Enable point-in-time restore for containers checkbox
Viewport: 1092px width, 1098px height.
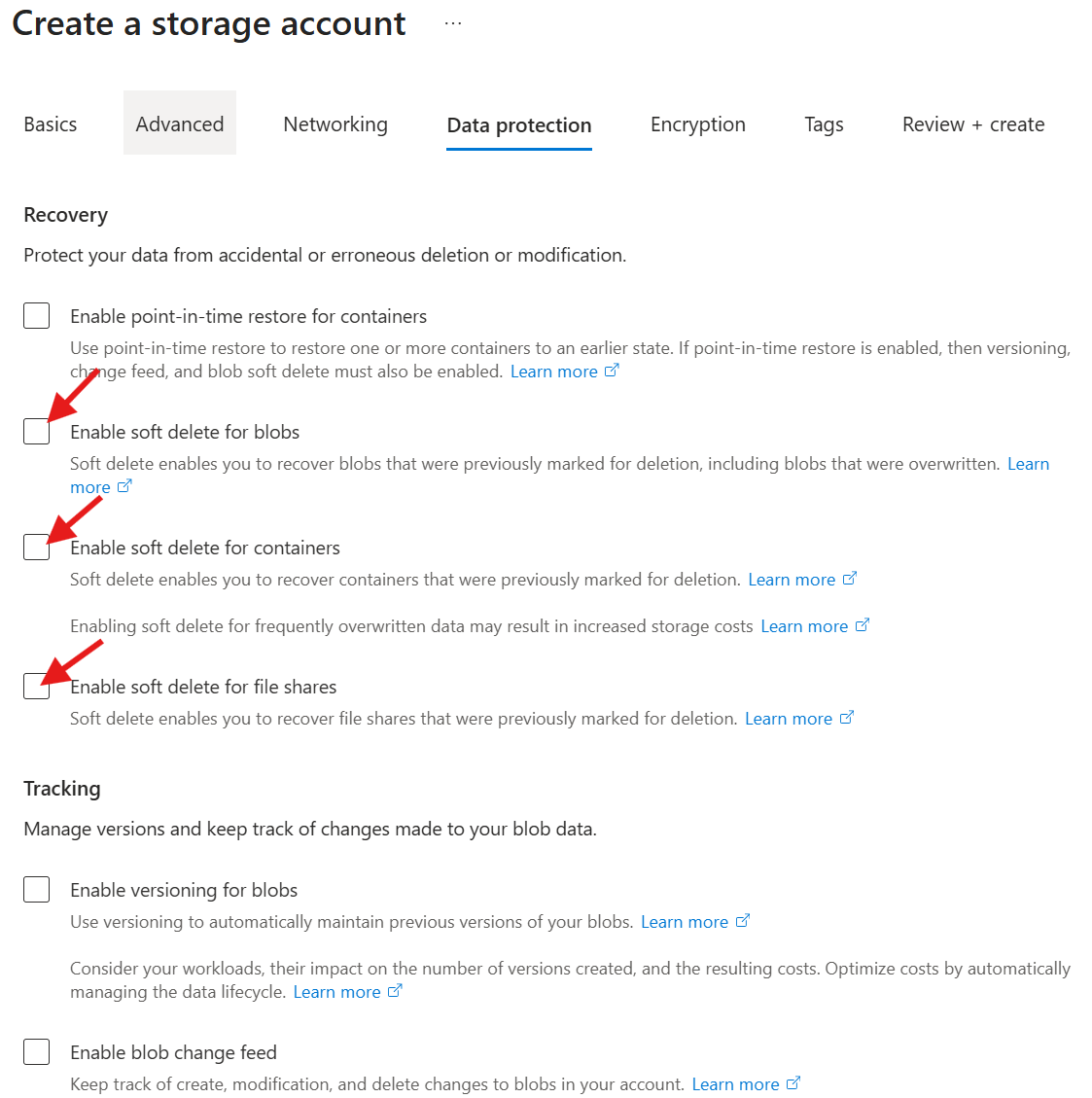pos(37,316)
